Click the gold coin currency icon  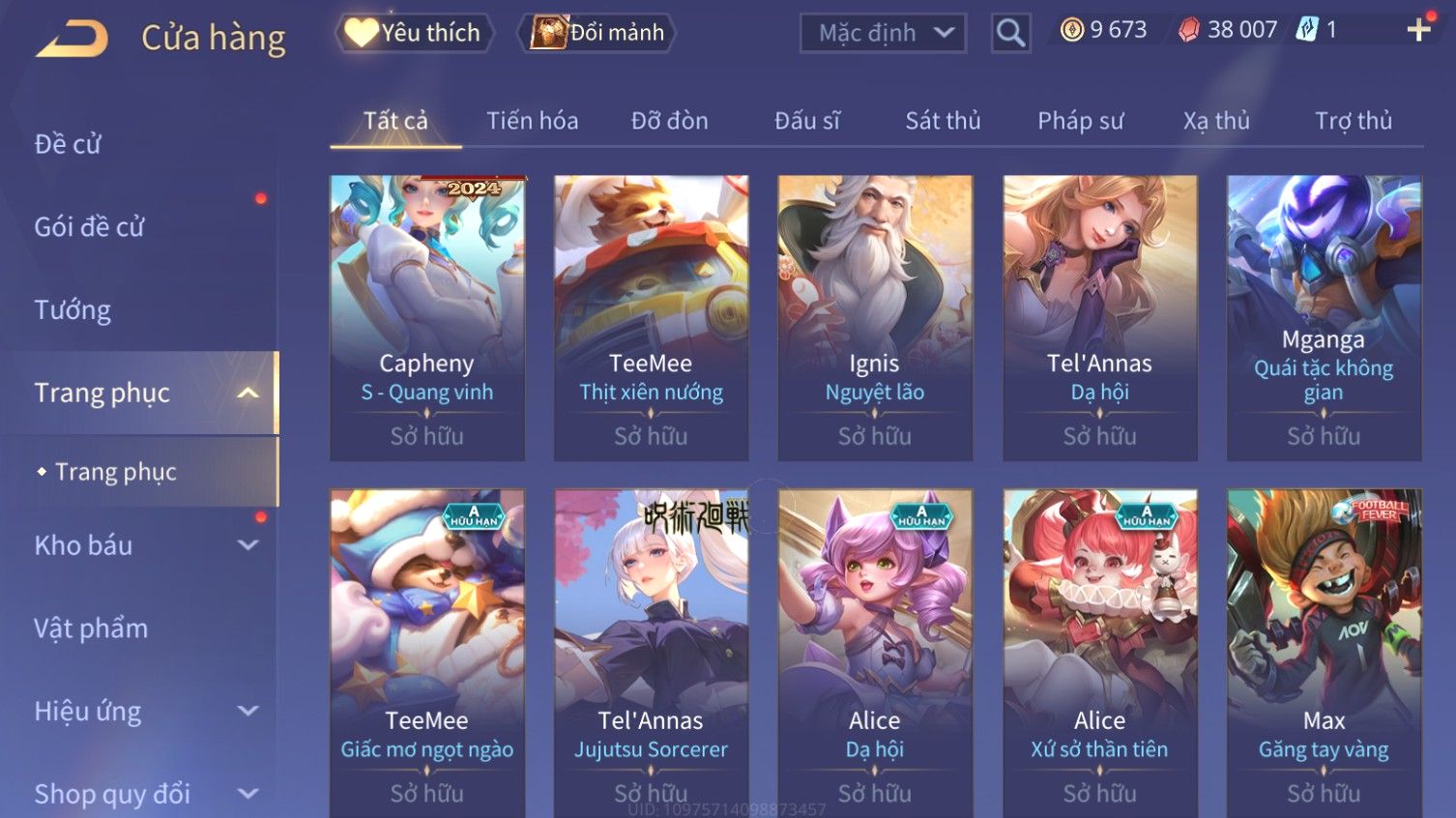[1071, 31]
